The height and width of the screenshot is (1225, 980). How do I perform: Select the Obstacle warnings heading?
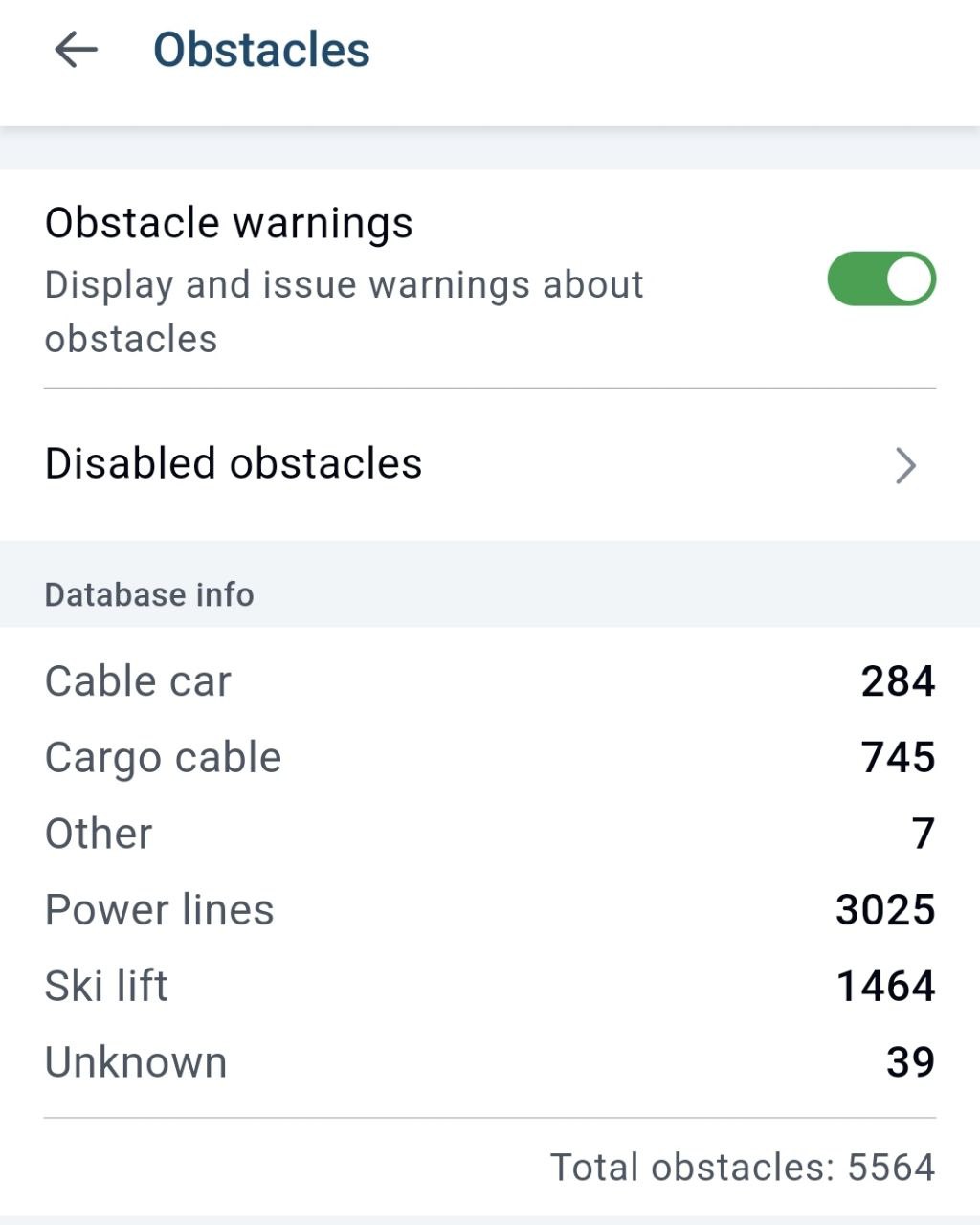tap(229, 223)
